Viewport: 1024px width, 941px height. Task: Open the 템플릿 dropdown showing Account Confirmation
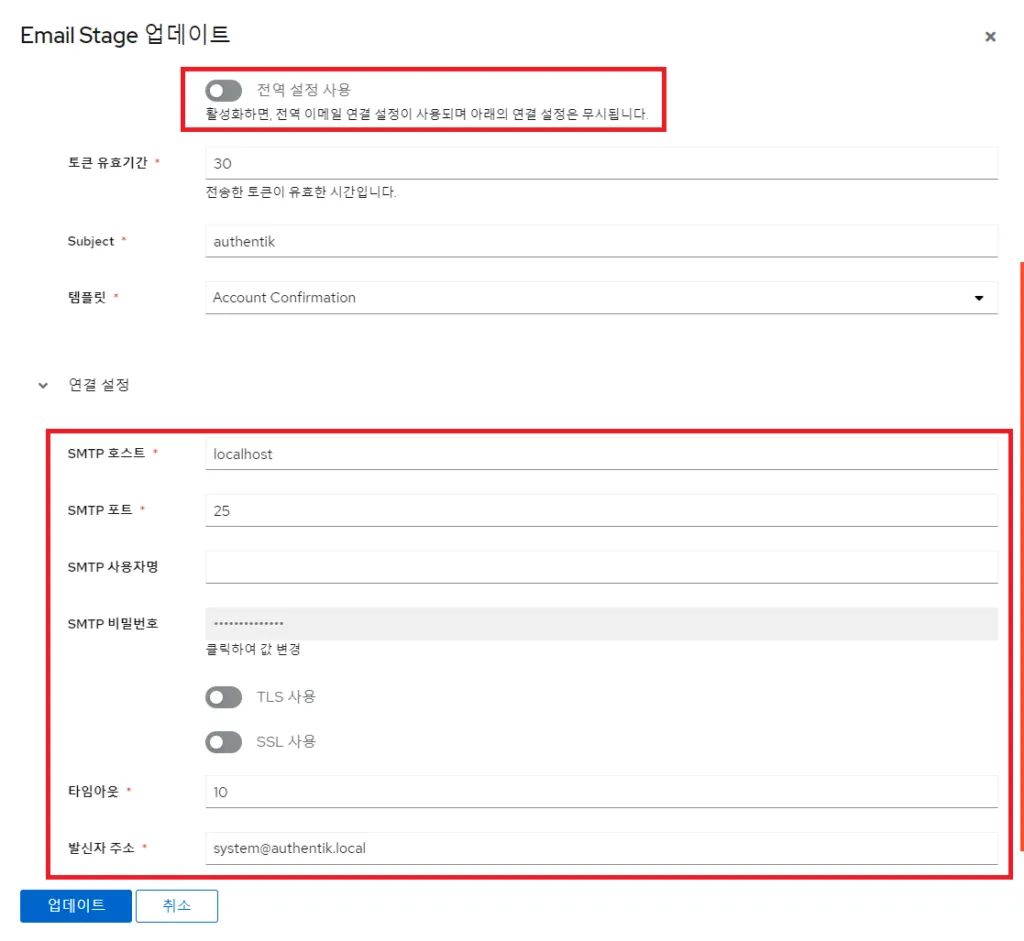[x=600, y=298]
